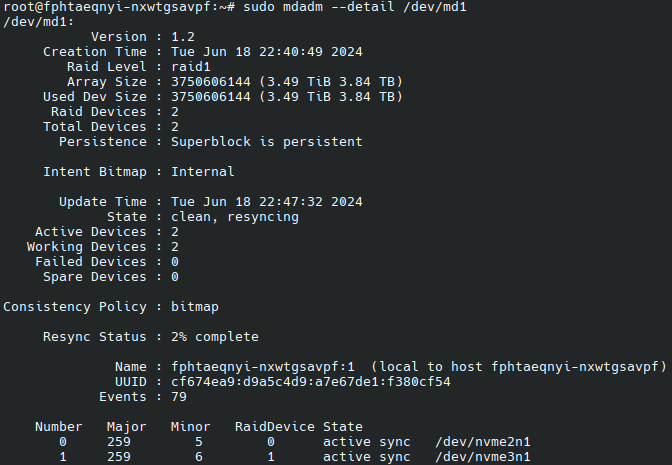Click the Events count 79
This screenshot has height=465, width=672.
179,397
